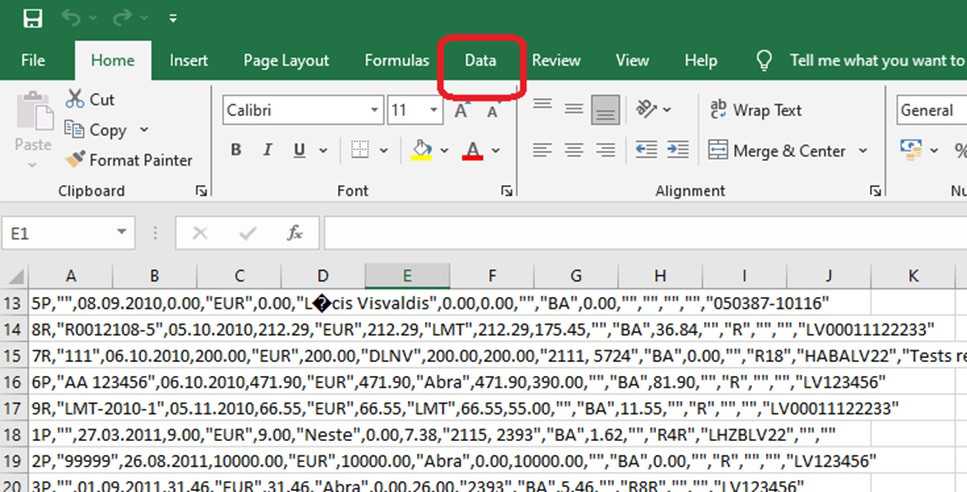Click Accounting Number Format icon
This screenshot has width=967, height=492.
pyautogui.click(x=911, y=150)
